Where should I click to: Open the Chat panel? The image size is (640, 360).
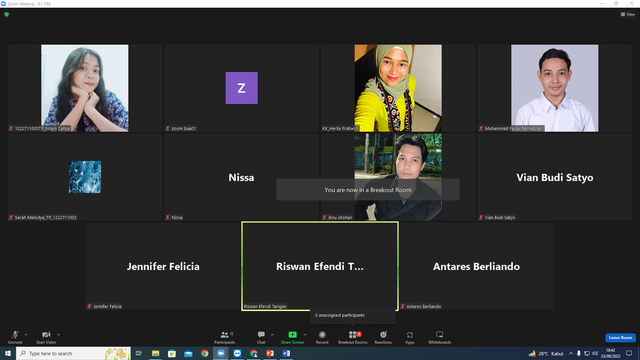tap(261, 337)
